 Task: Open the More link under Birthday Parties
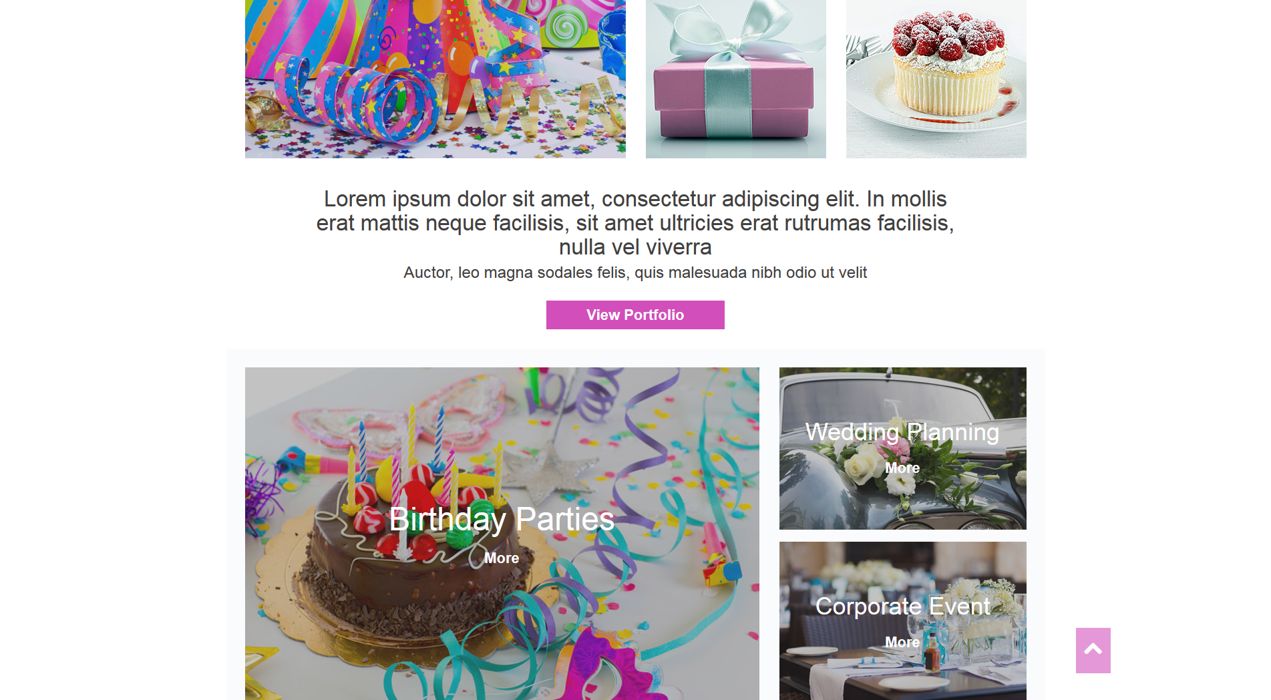coord(501,558)
